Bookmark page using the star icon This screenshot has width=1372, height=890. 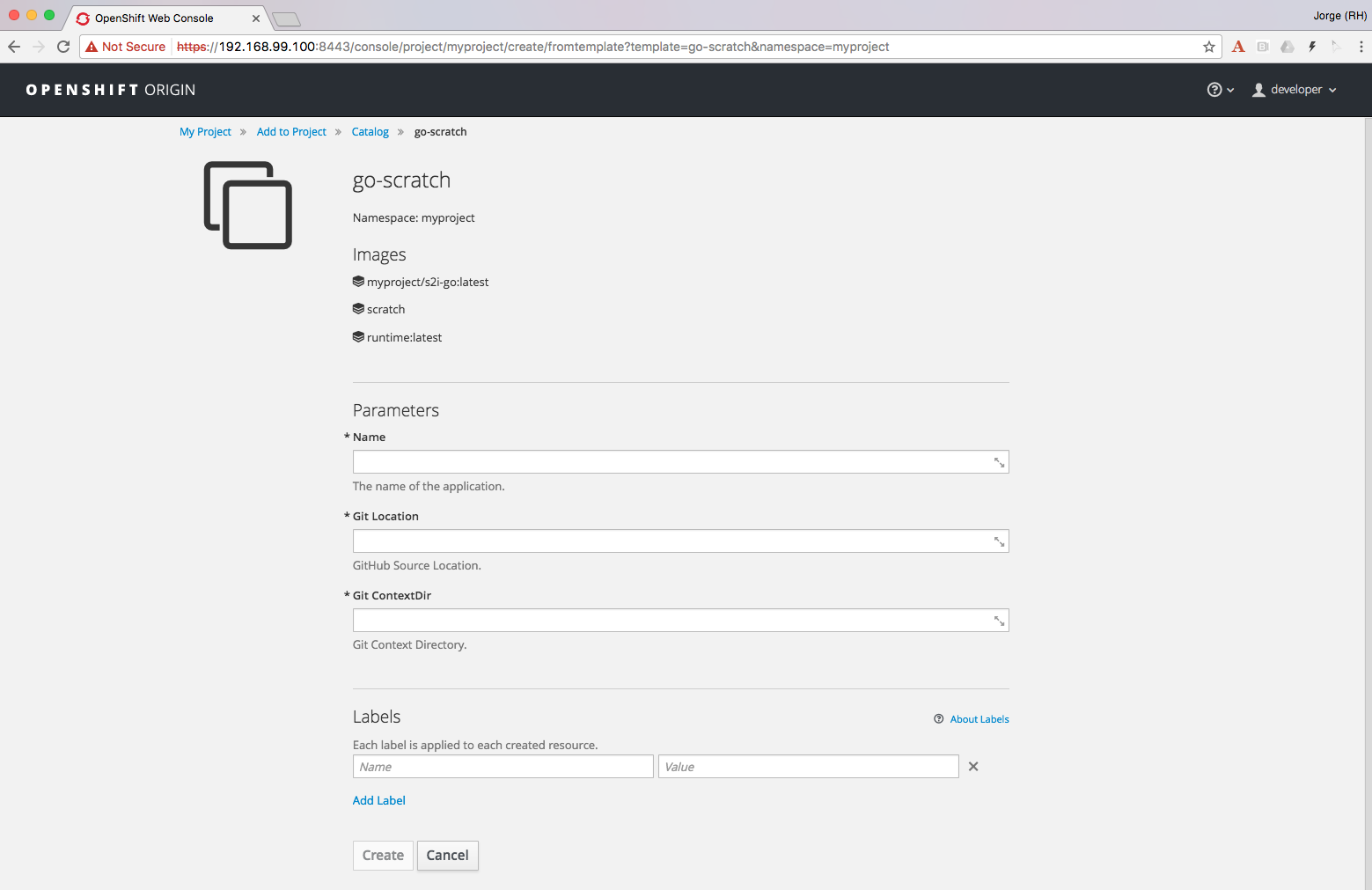point(1209,47)
